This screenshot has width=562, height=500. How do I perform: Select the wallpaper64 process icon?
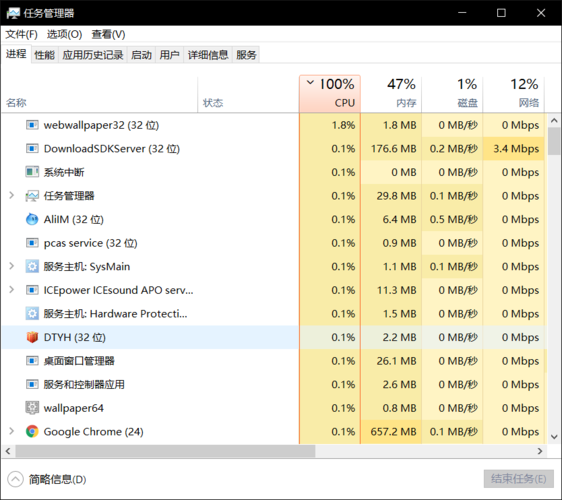32,408
